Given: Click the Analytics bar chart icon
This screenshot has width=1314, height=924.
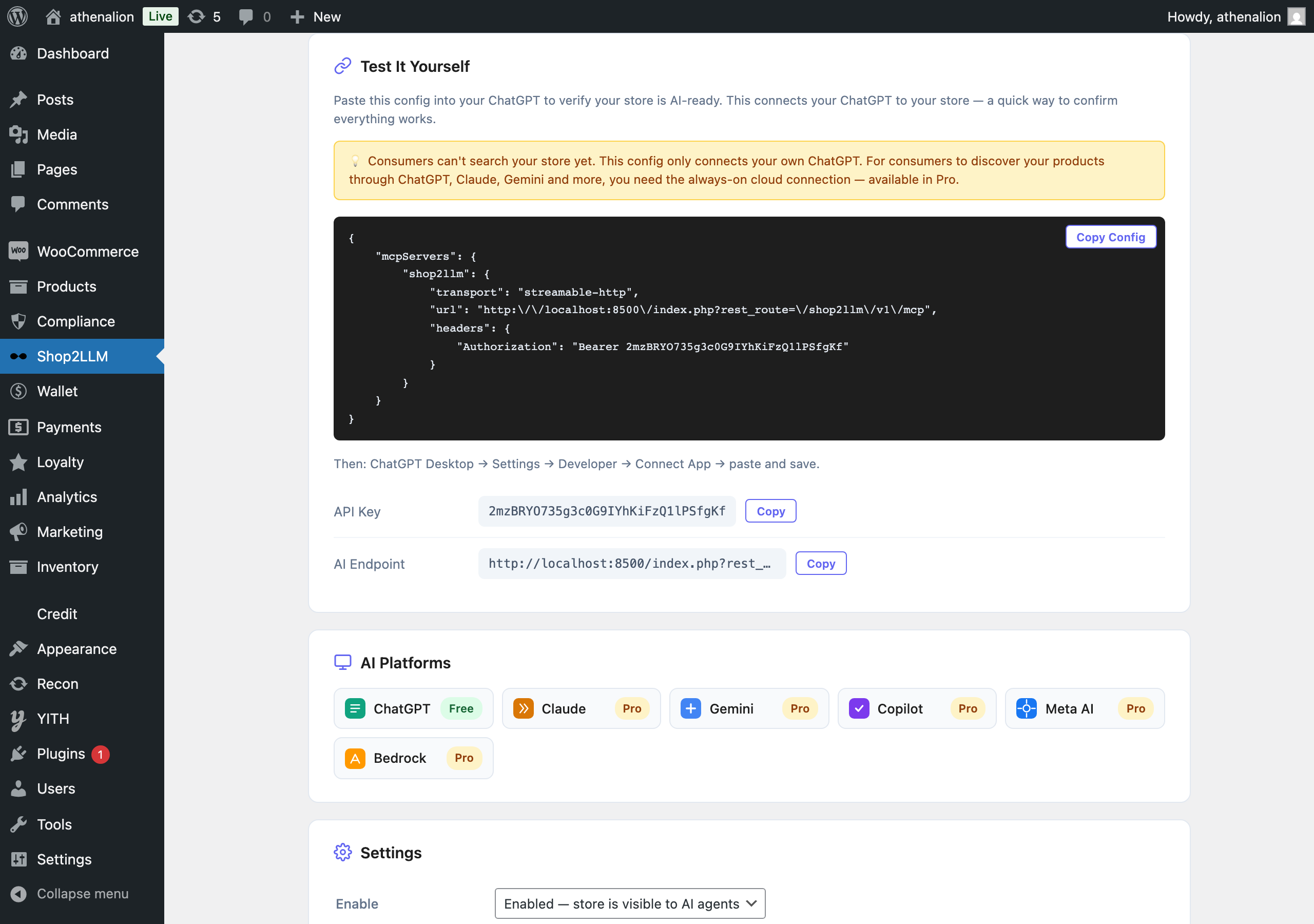Looking at the screenshot, I should click(18, 497).
